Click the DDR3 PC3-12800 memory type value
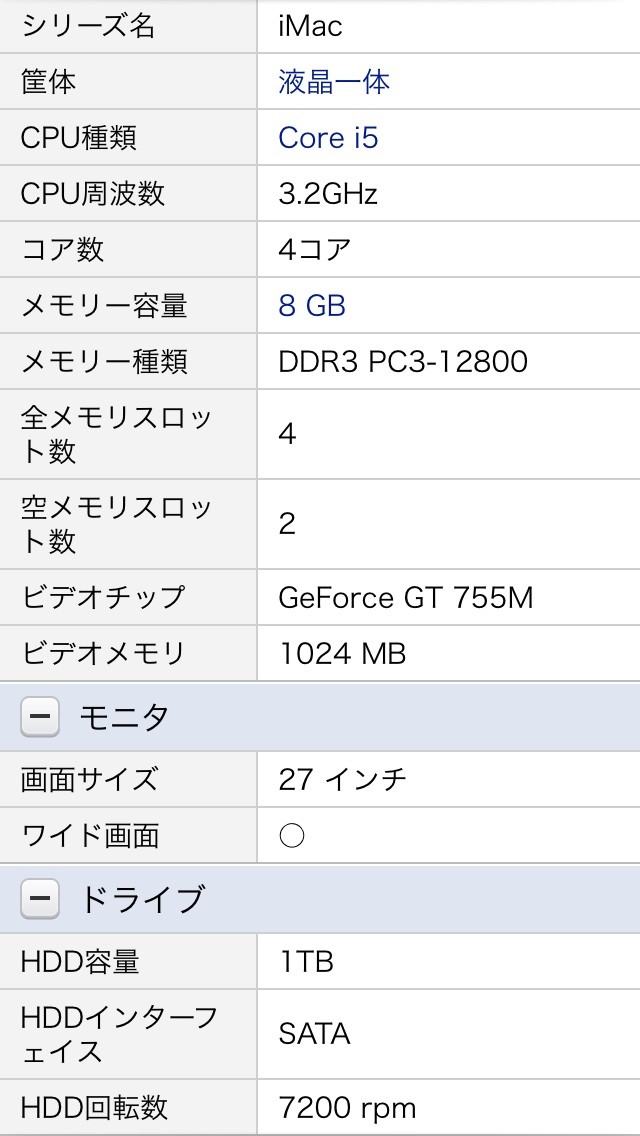The height and width of the screenshot is (1136, 640). point(403,361)
